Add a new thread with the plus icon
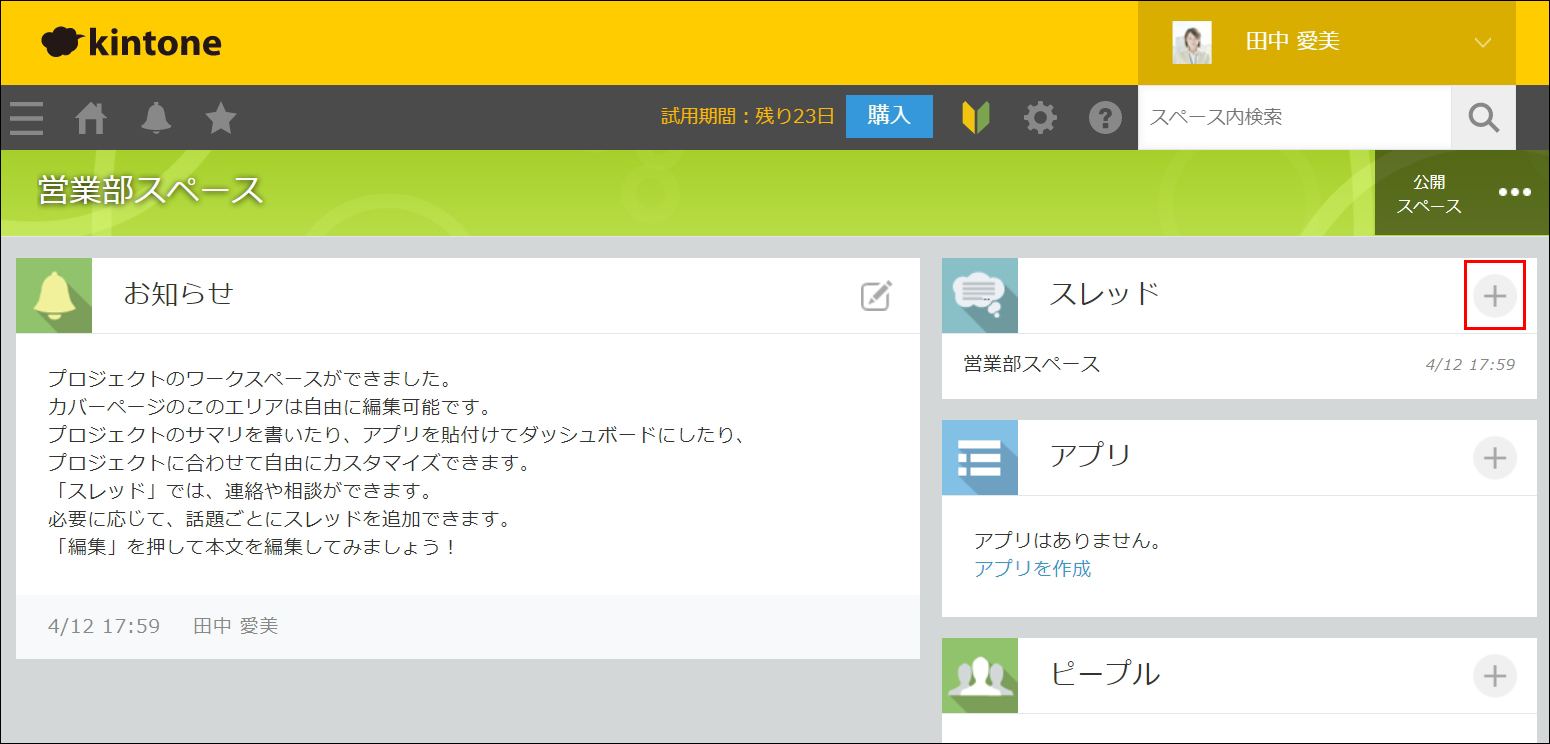The image size is (1550, 744). coord(1495,295)
